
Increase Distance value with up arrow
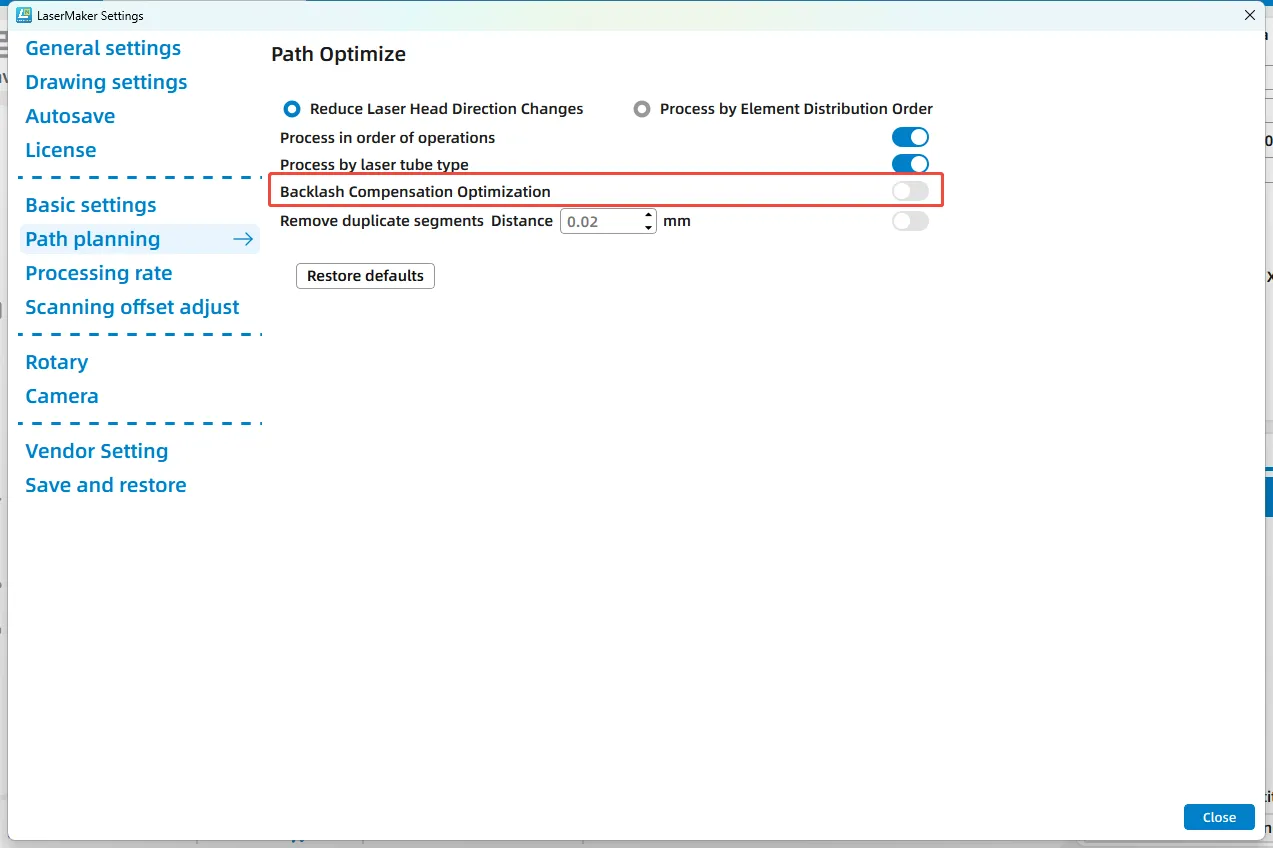[649, 215]
